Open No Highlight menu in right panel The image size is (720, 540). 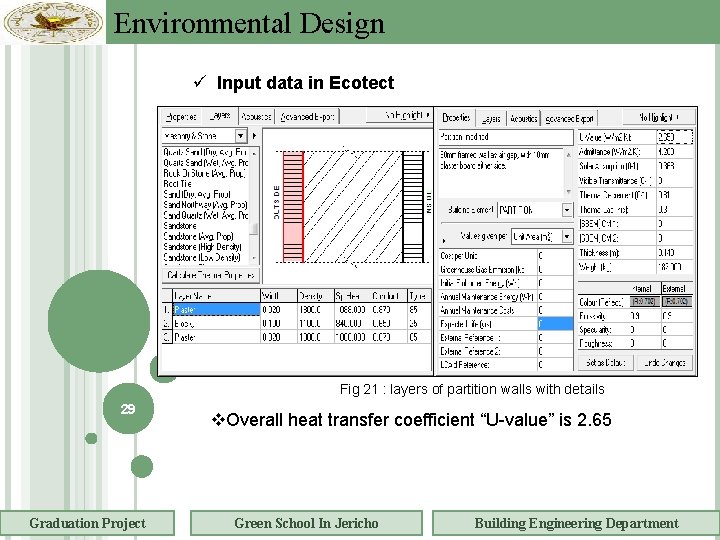click(x=658, y=118)
